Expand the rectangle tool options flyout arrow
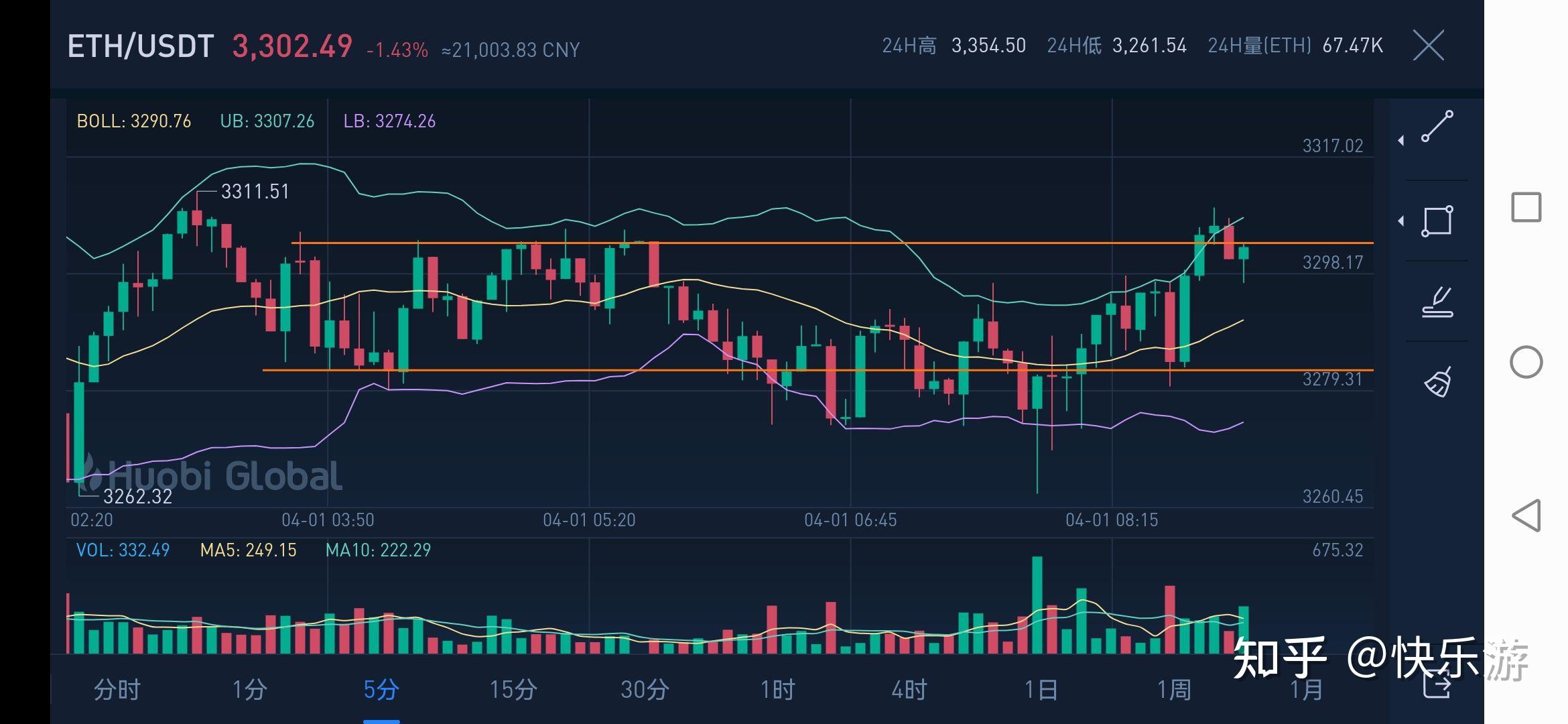 tap(1402, 220)
